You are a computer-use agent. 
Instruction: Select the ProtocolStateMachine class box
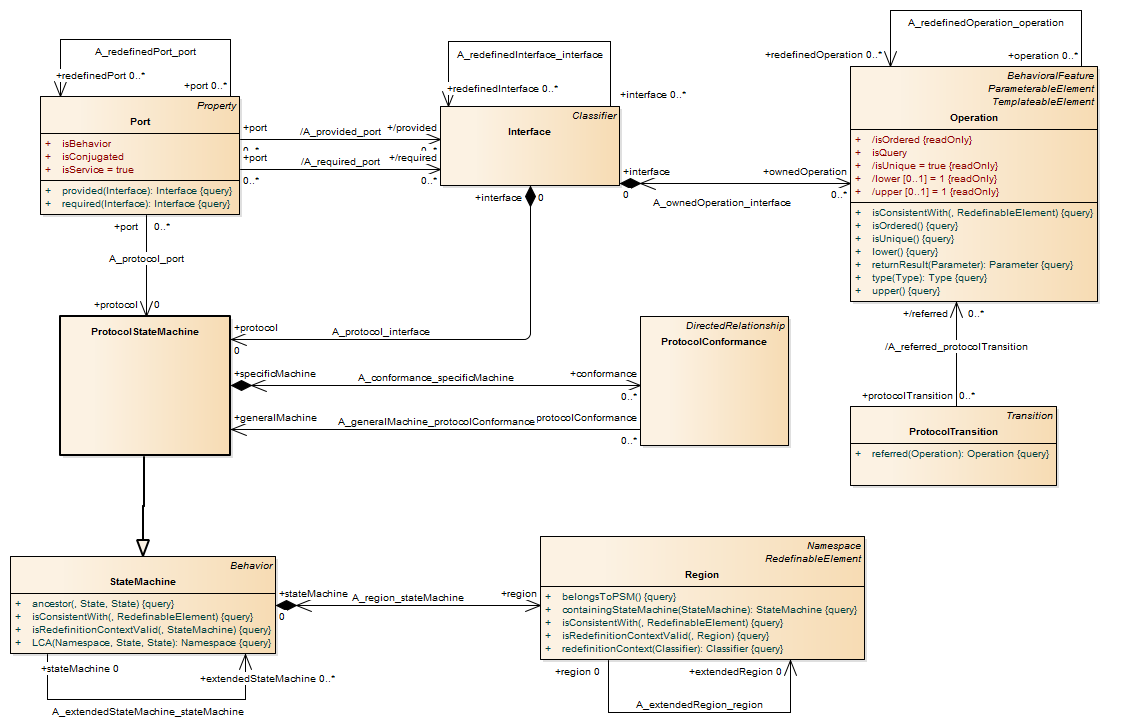pyautogui.click(x=145, y=390)
